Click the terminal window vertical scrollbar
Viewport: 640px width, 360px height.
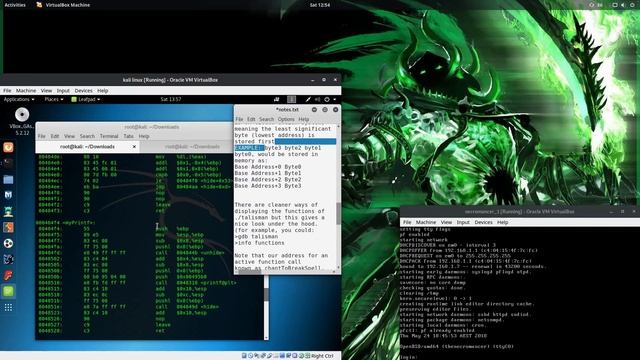point(266,307)
